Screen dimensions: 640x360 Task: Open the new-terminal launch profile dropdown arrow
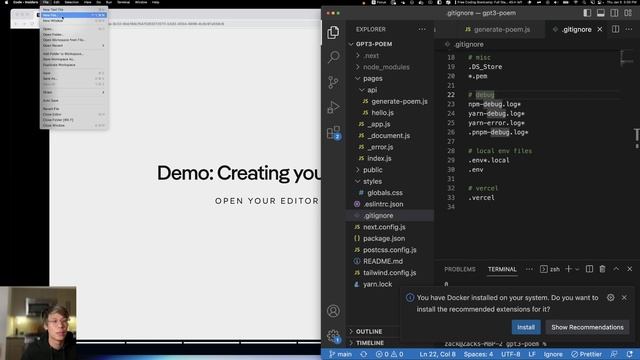pyautogui.click(x=577, y=269)
